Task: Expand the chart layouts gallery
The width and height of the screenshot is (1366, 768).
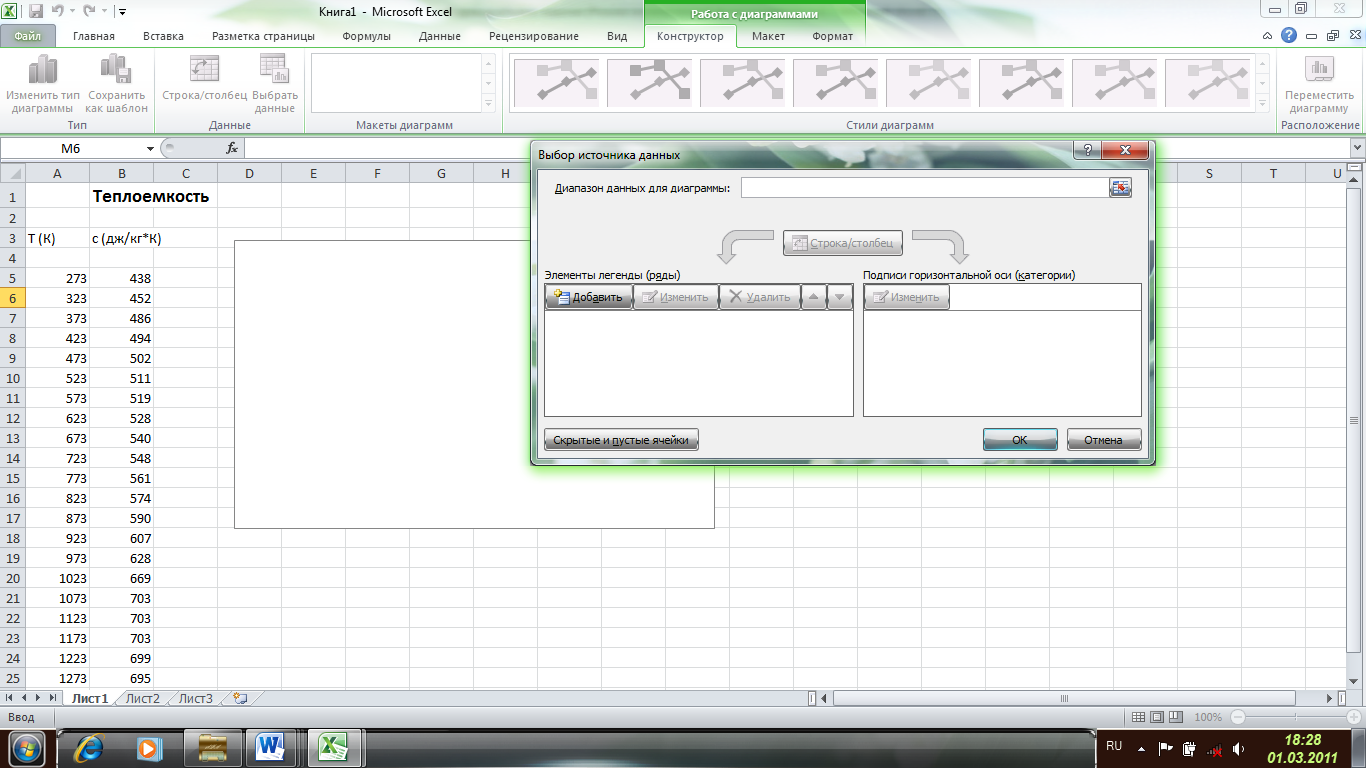Action: 489,104
